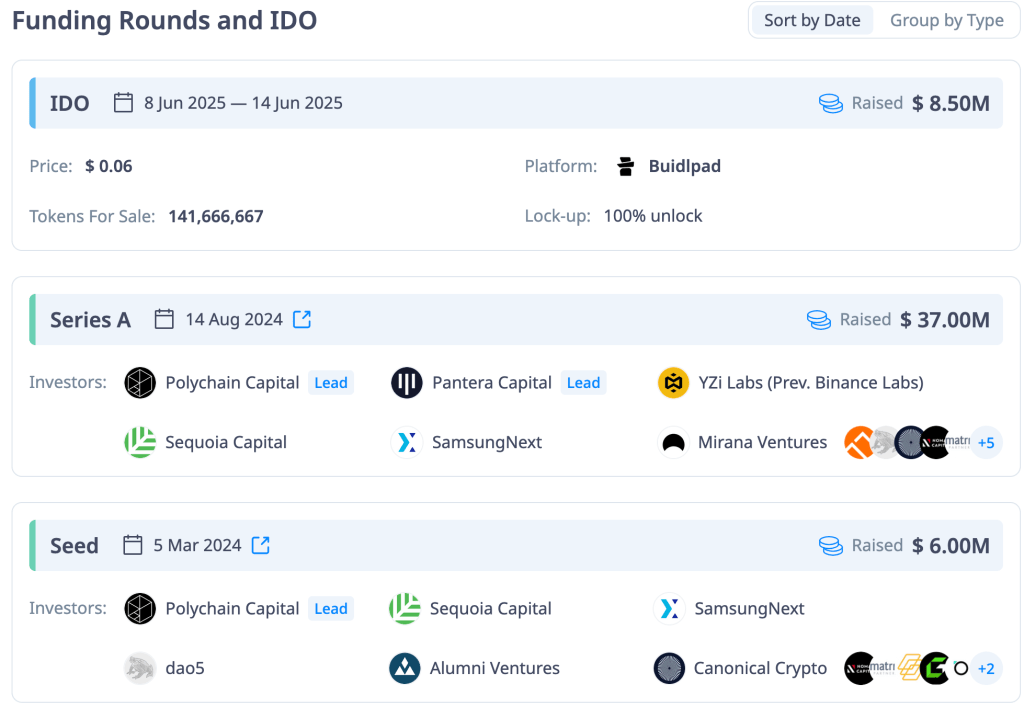Switch to Group by Type view
The height and width of the screenshot is (707, 1024).
(946, 19)
